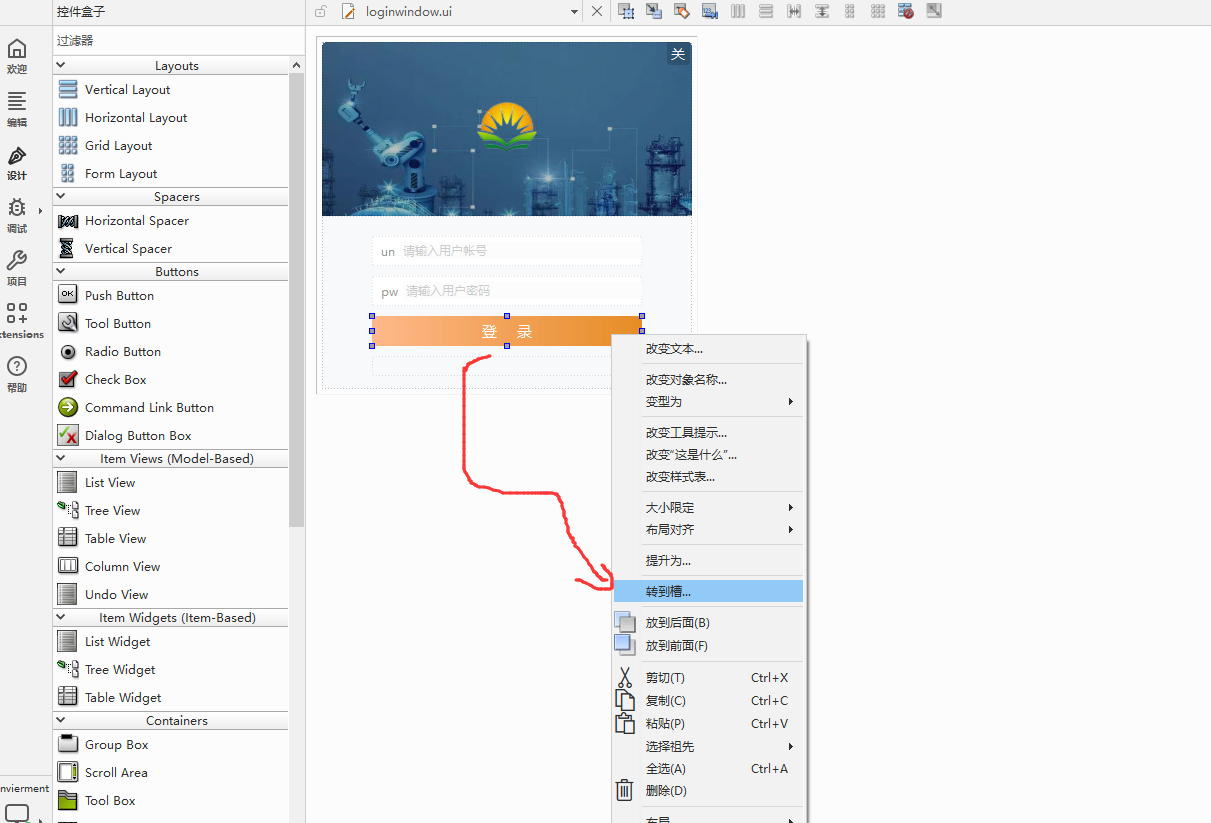Click the username input field
Viewport: 1211px width, 823px height.
(507, 251)
